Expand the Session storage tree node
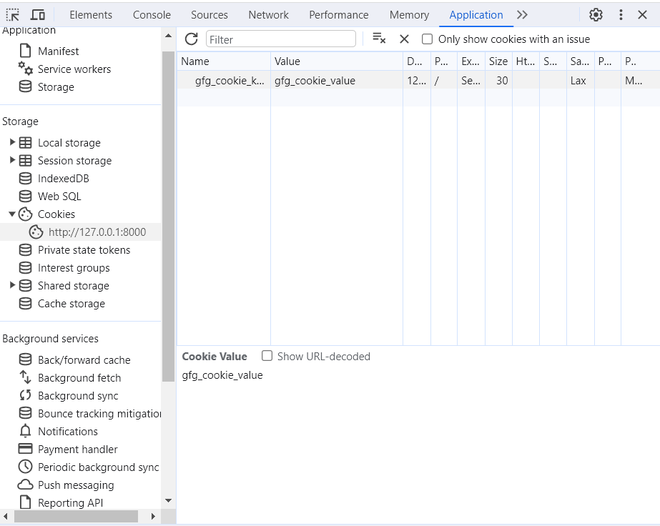Viewport: 660px width, 526px height. [12, 160]
